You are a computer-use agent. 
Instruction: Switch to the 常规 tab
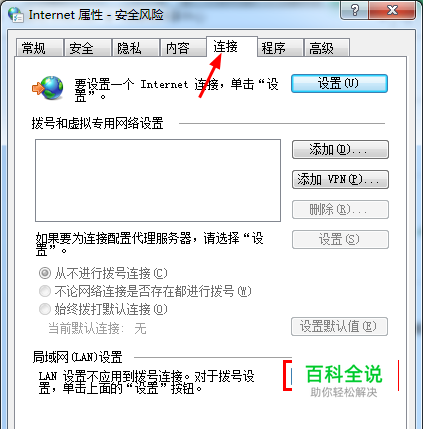pos(40,48)
